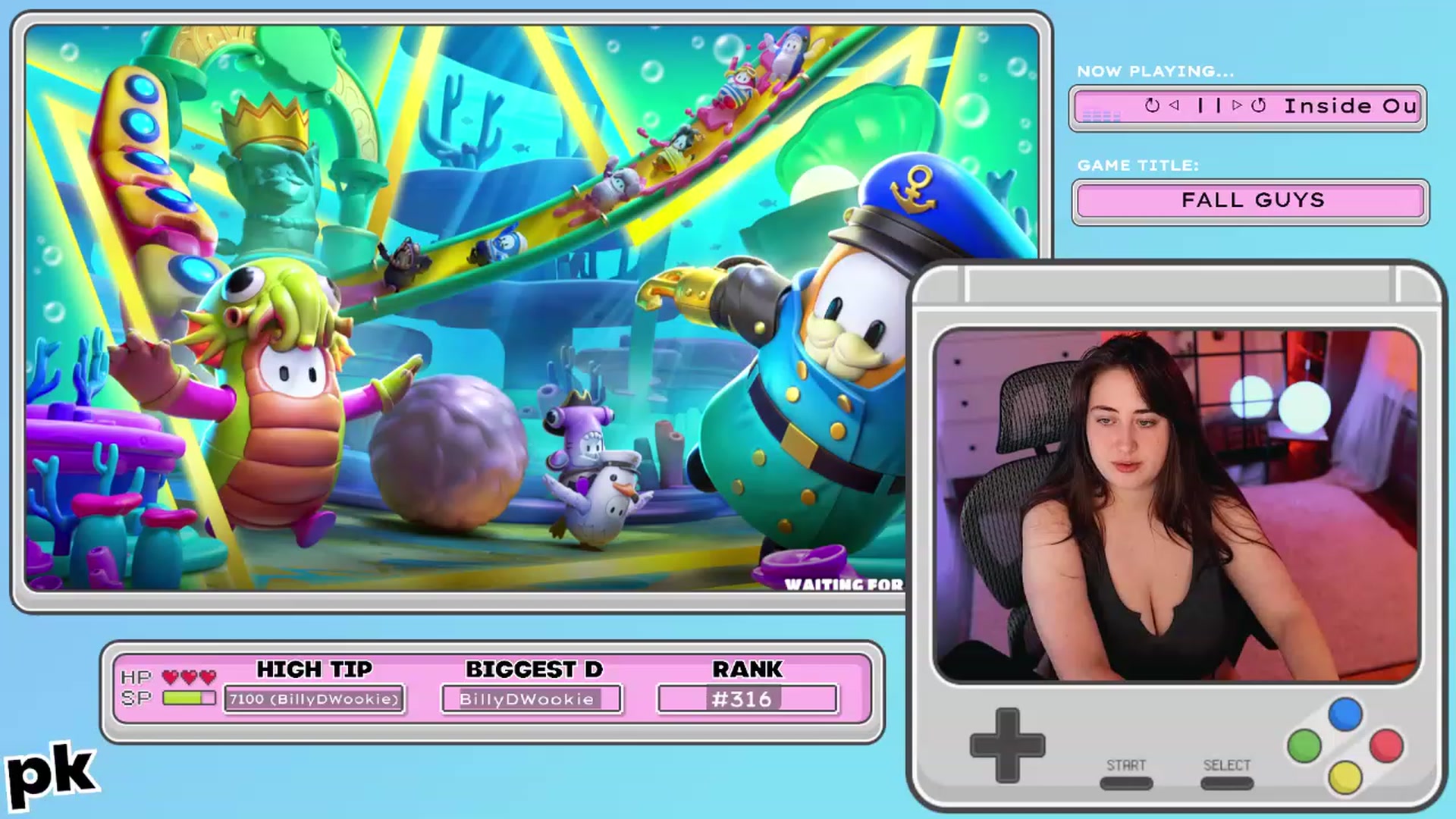
Task: Click the play triangle in Now Playing
Action: 1237,105
